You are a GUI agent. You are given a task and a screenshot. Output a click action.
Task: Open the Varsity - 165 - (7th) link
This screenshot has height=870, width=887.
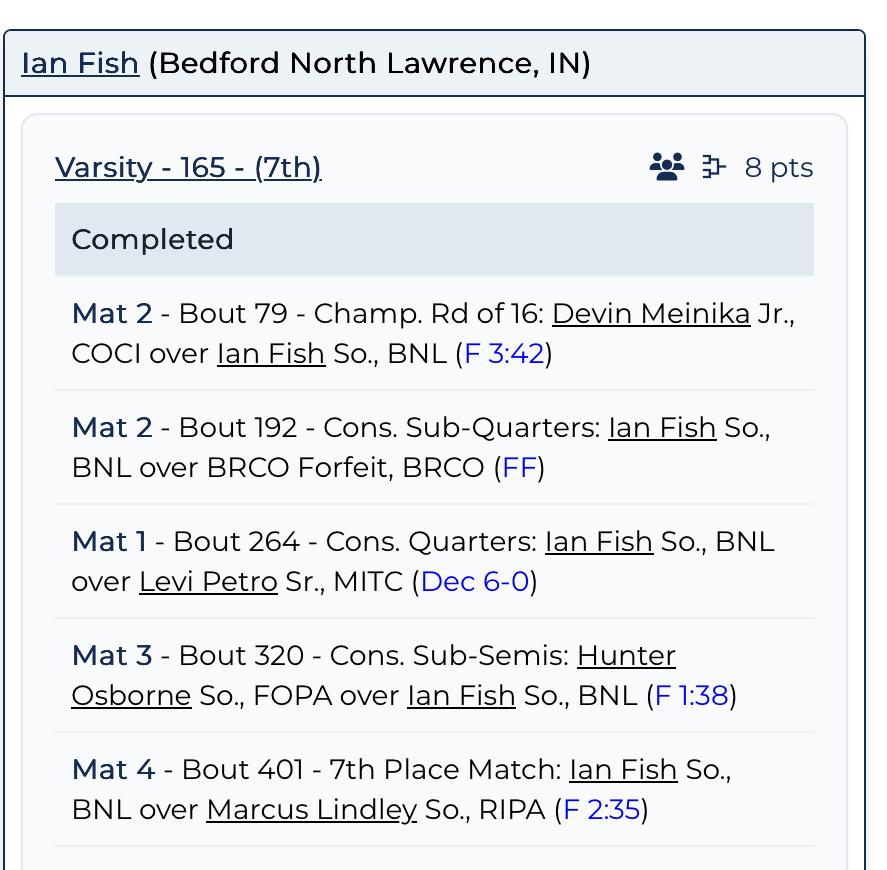[188, 167]
